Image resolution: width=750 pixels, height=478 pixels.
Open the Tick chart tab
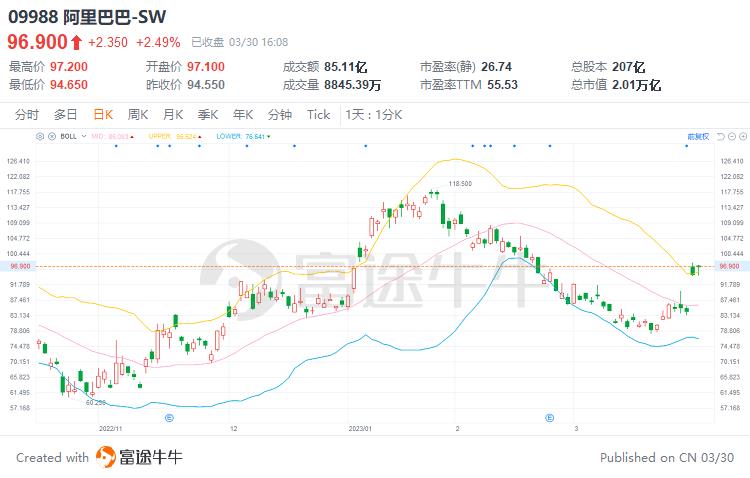click(x=319, y=115)
